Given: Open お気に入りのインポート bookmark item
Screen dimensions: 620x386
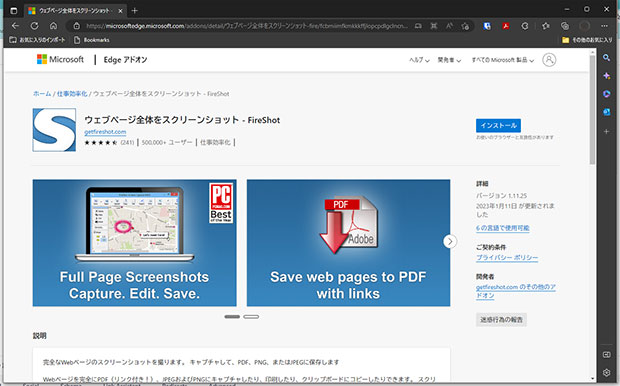Looking at the screenshot, I should tap(37, 40).
